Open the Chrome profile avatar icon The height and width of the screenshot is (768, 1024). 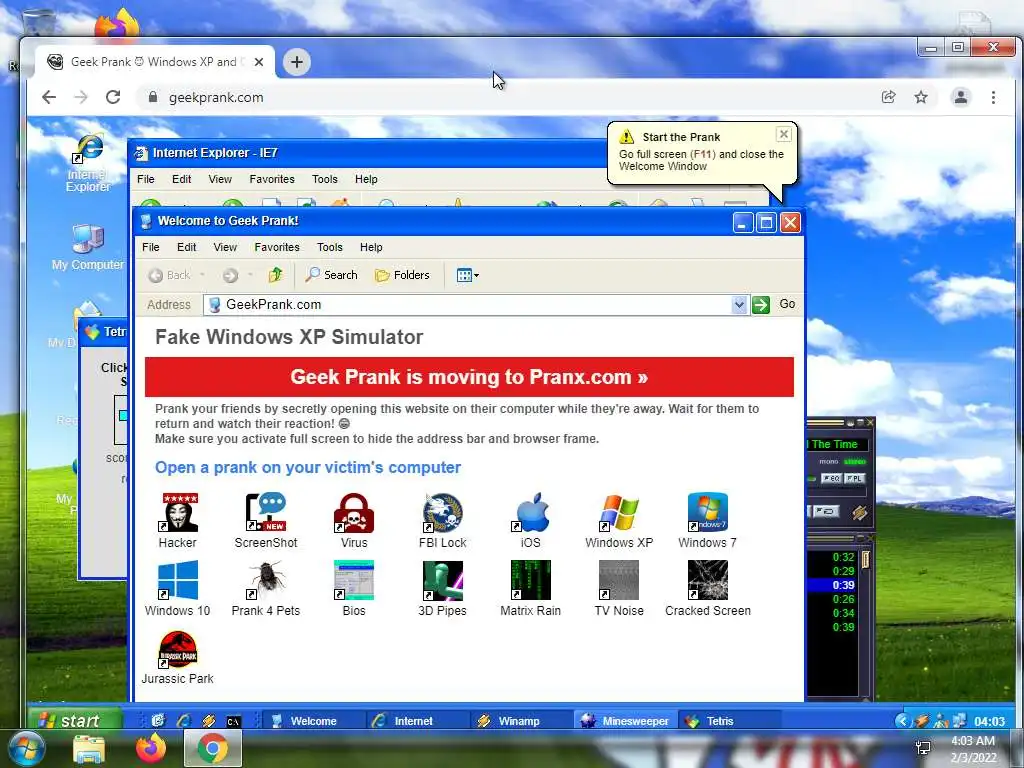click(x=961, y=97)
